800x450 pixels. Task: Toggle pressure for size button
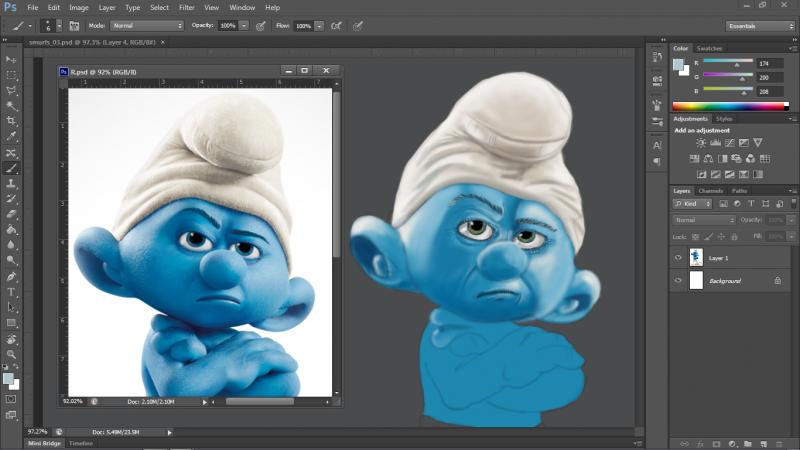click(358, 26)
